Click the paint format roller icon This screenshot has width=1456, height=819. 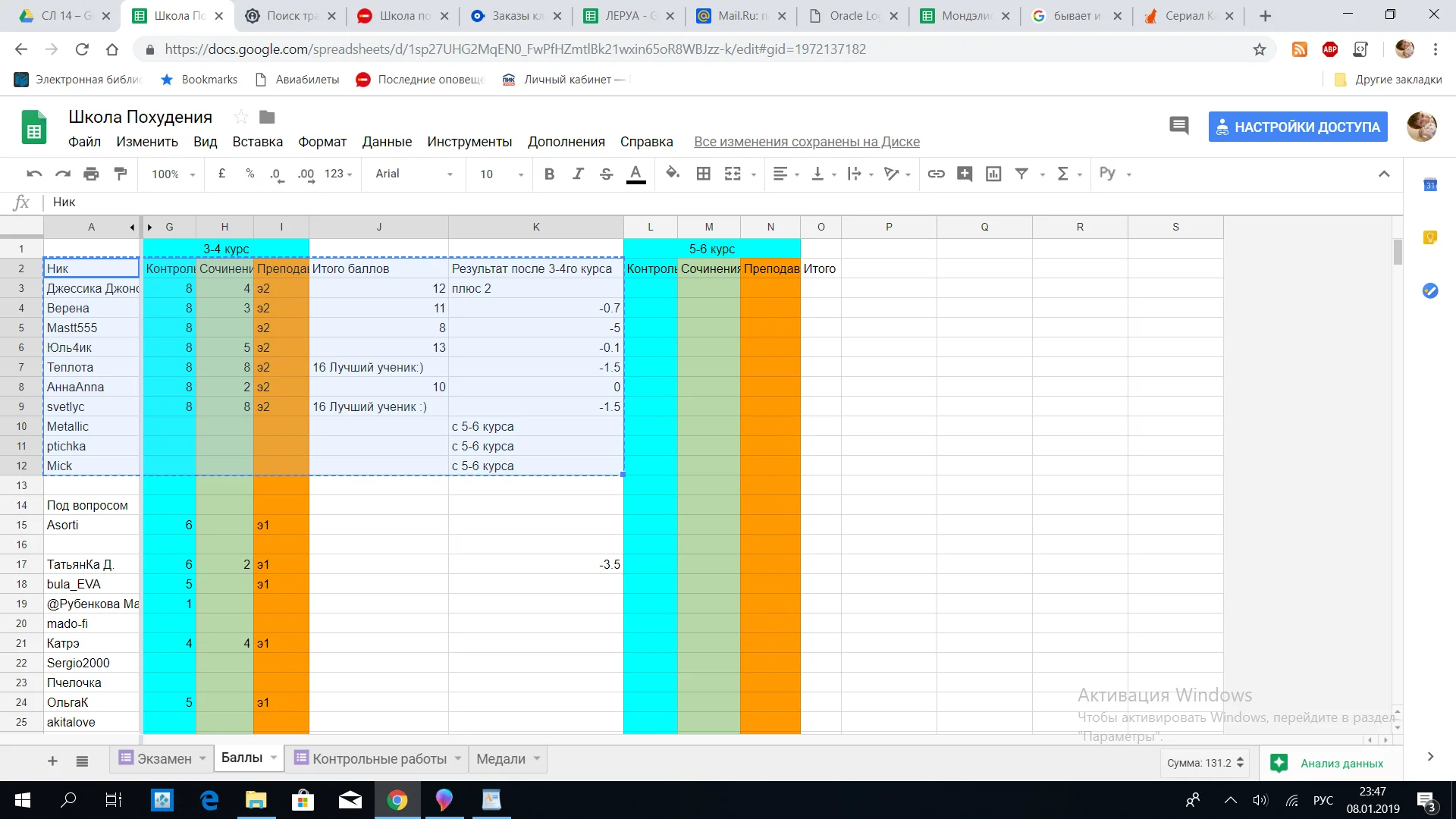[120, 174]
